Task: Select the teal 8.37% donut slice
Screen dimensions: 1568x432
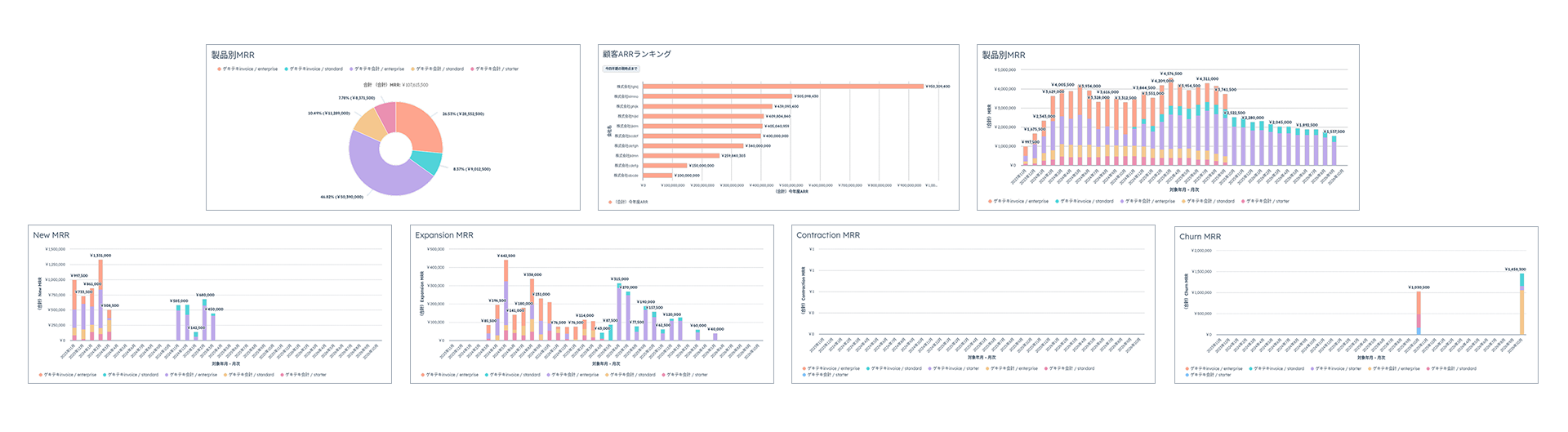Action: (x=426, y=162)
